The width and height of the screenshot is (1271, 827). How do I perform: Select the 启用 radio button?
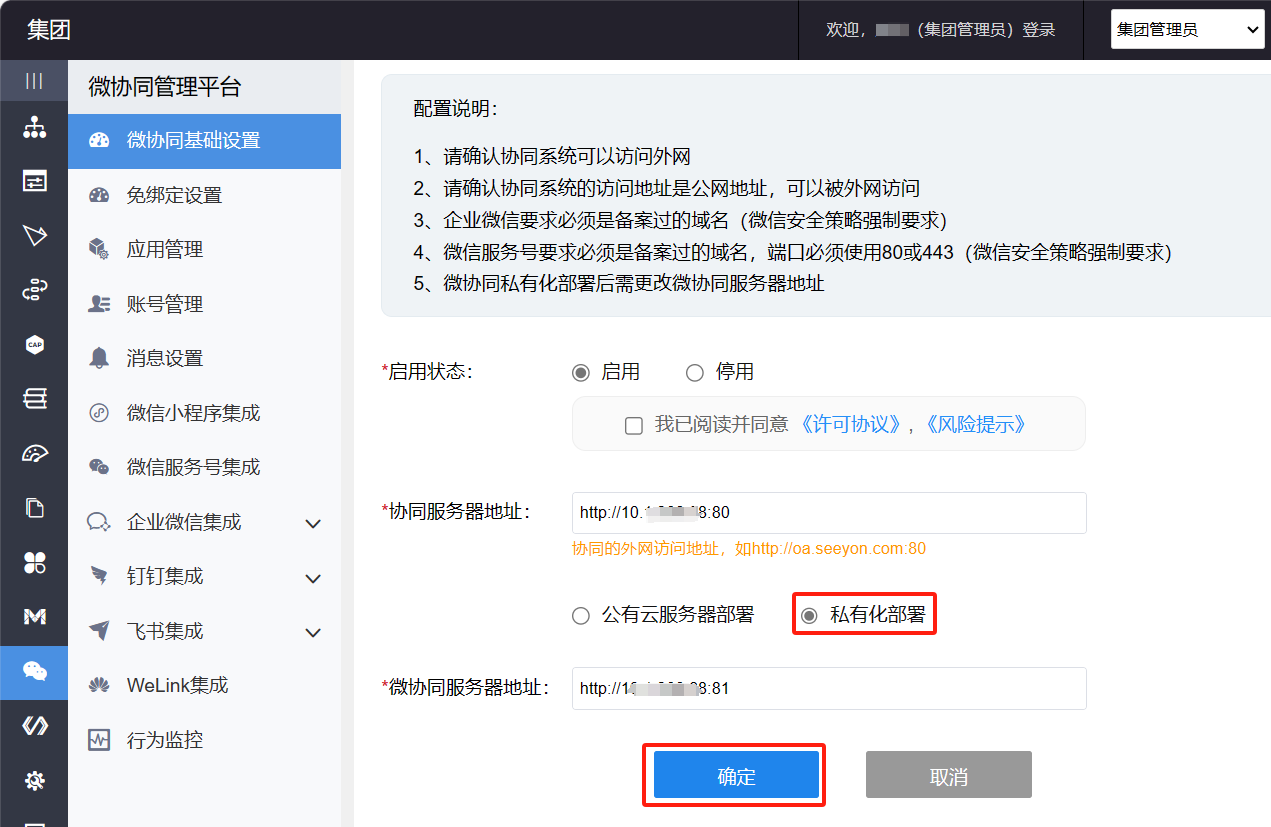coord(581,373)
